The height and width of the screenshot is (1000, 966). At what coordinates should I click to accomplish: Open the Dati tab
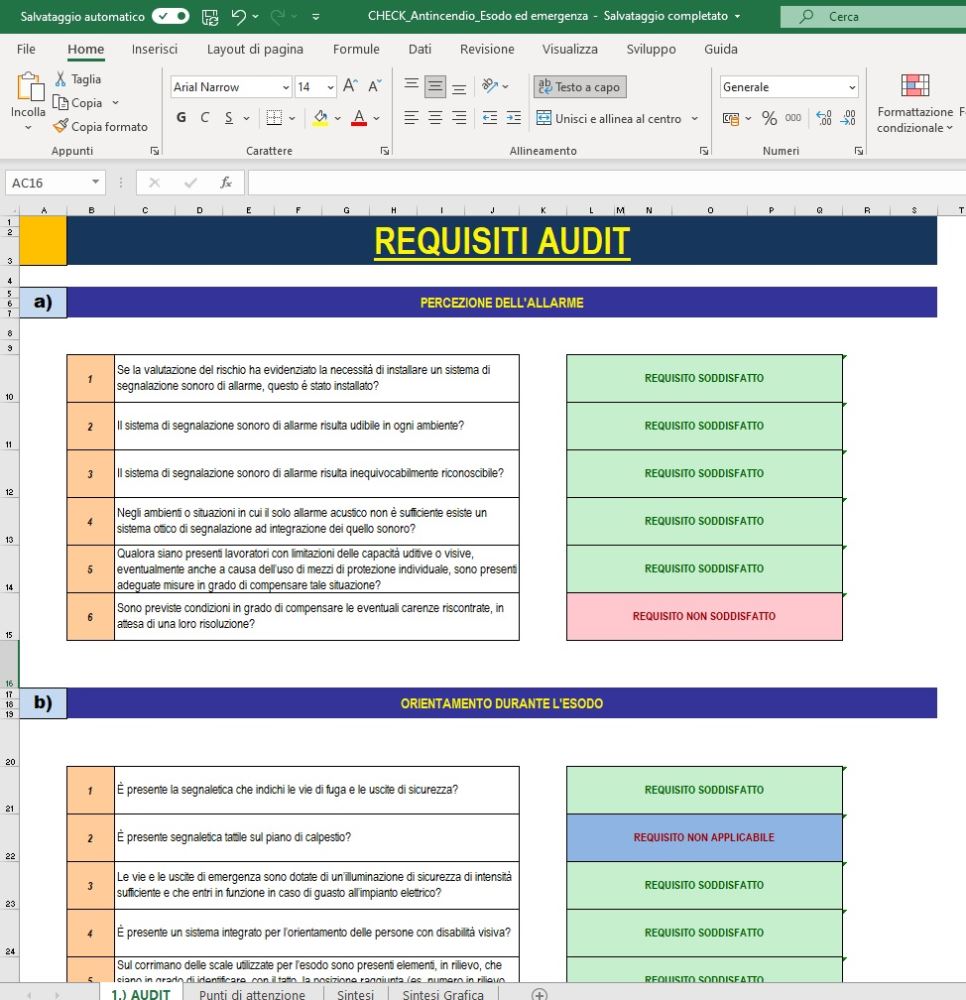[420, 49]
